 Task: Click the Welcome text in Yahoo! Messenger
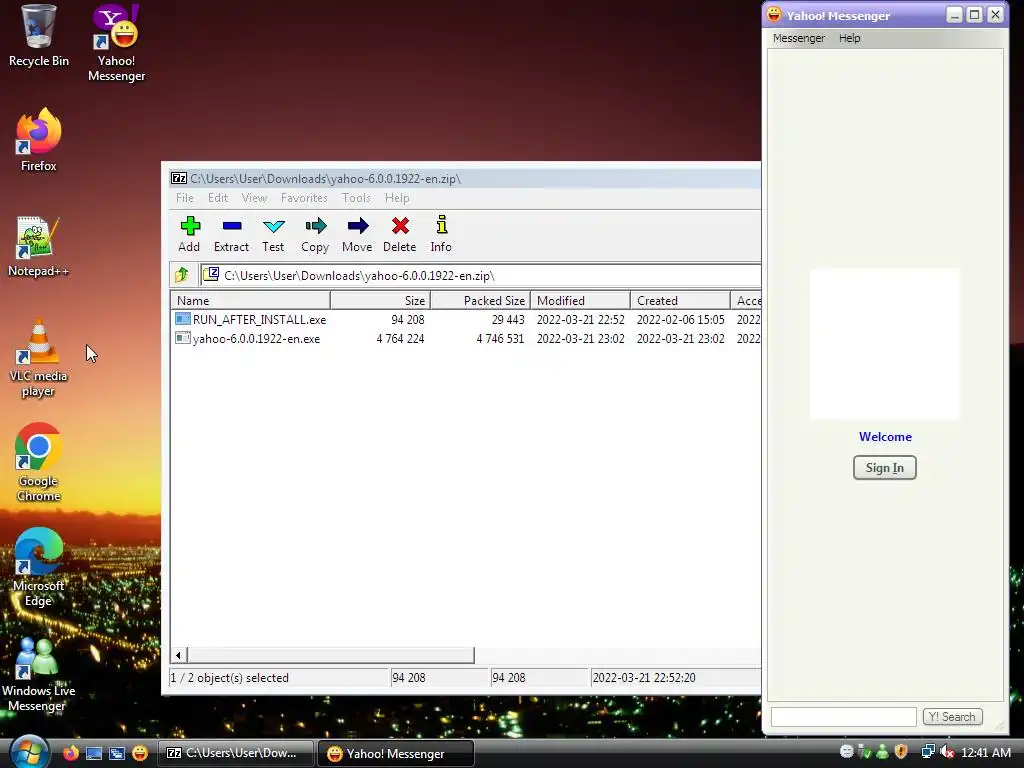tap(885, 437)
